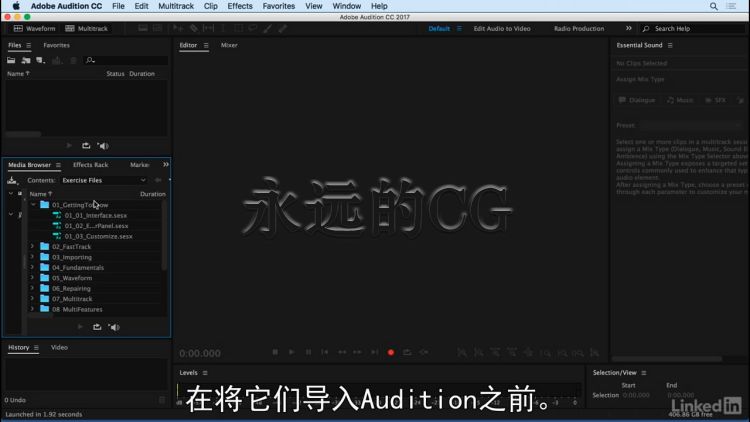Click the Search Help input field
Screen dimensions: 750x422
pyautogui.click(x=693, y=29)
